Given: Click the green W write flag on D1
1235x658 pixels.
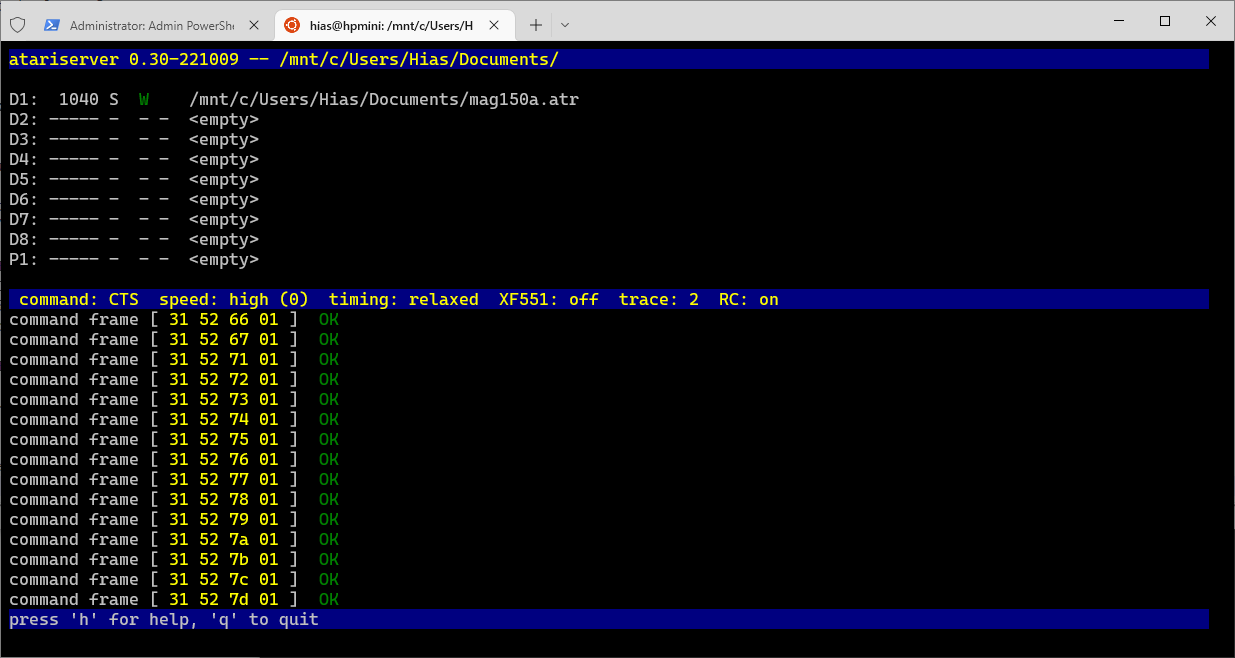Looking at the screenshot, I should (x=144, y=99).
